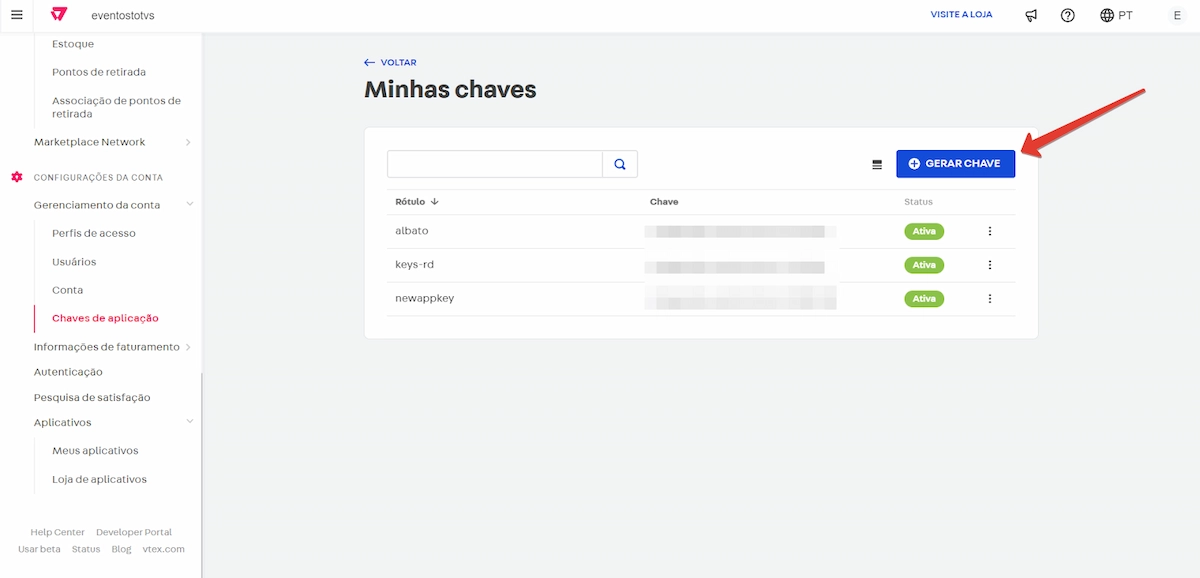This screenshot has height=578, width=1200.
Task: Collapse Gerenciamento da conta section
Action: pos(189,205)
